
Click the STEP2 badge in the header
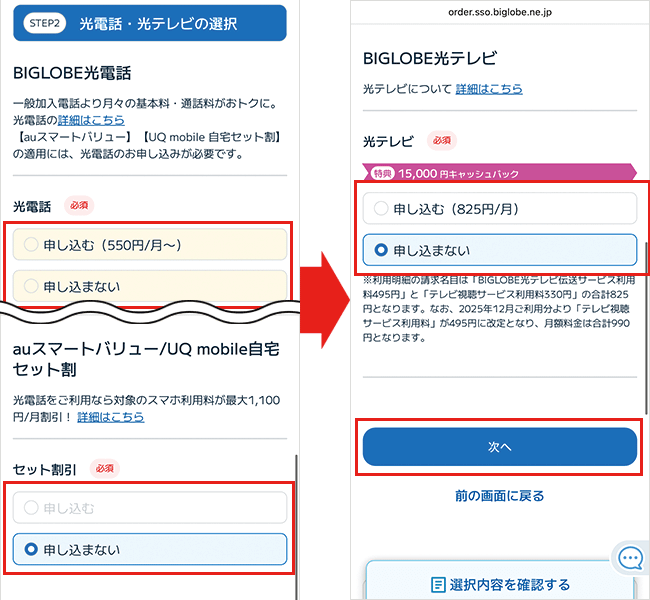[45, 23]
